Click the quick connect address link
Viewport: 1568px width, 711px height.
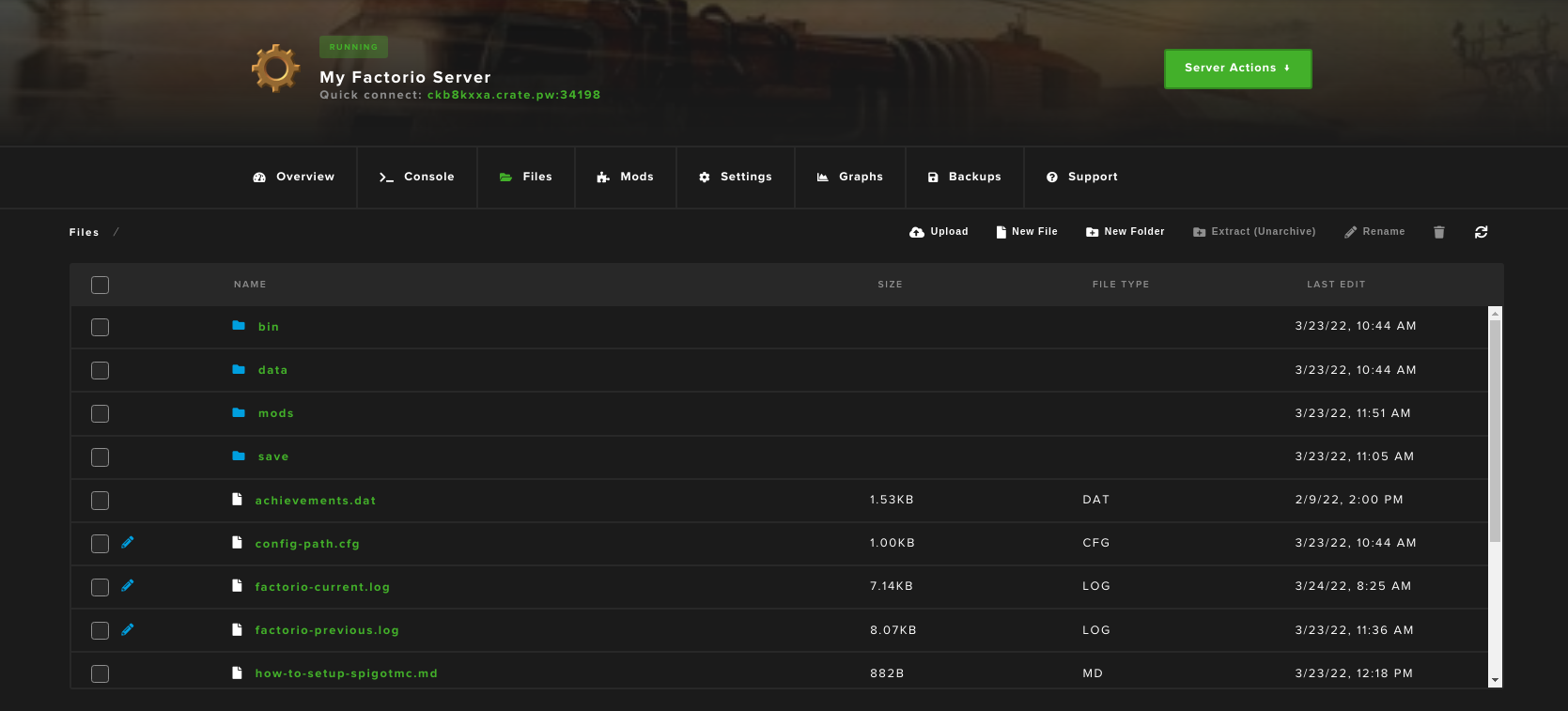pos(514,95)
